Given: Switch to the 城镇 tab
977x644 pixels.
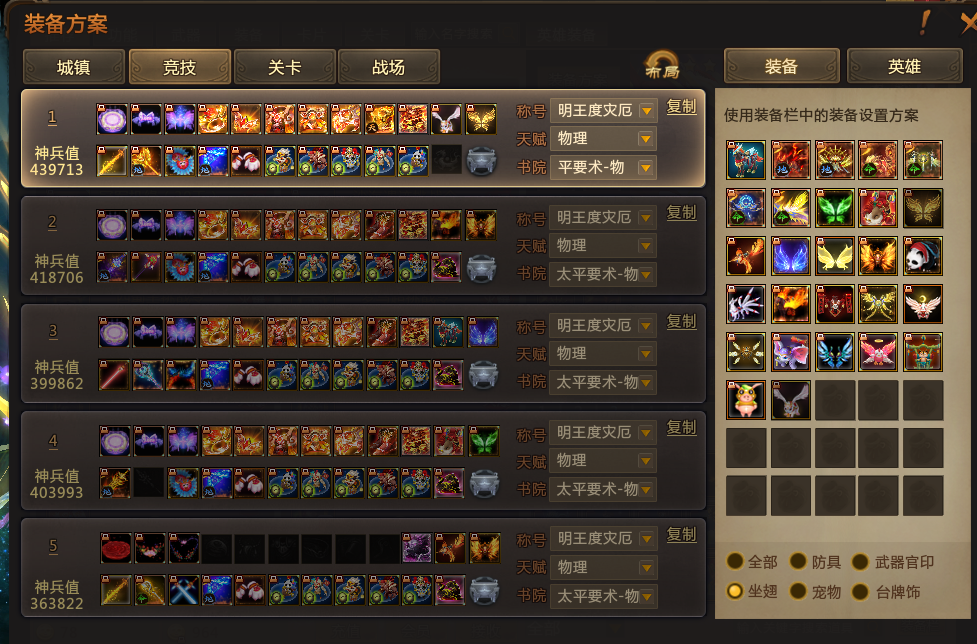Looking at the screenshot, I should point(74,67).
